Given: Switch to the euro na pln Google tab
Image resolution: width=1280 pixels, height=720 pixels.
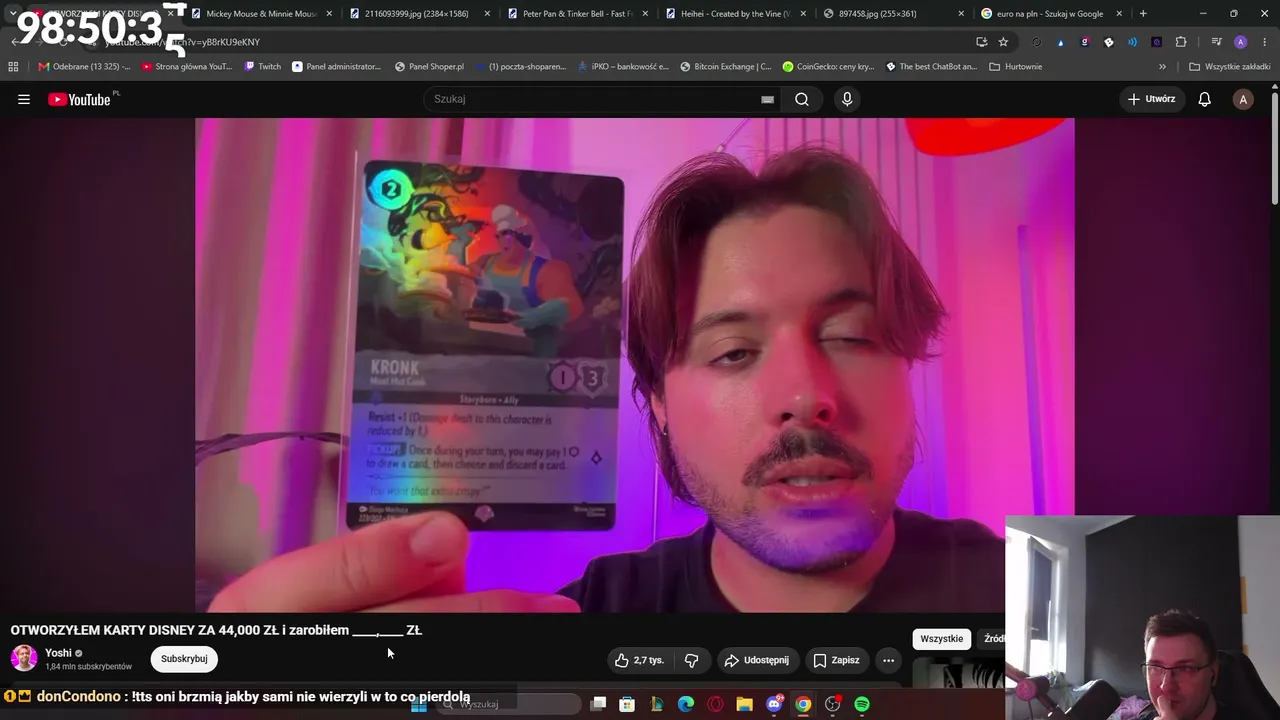Looking at the screenshot, I should click(x=1049, y=14).
